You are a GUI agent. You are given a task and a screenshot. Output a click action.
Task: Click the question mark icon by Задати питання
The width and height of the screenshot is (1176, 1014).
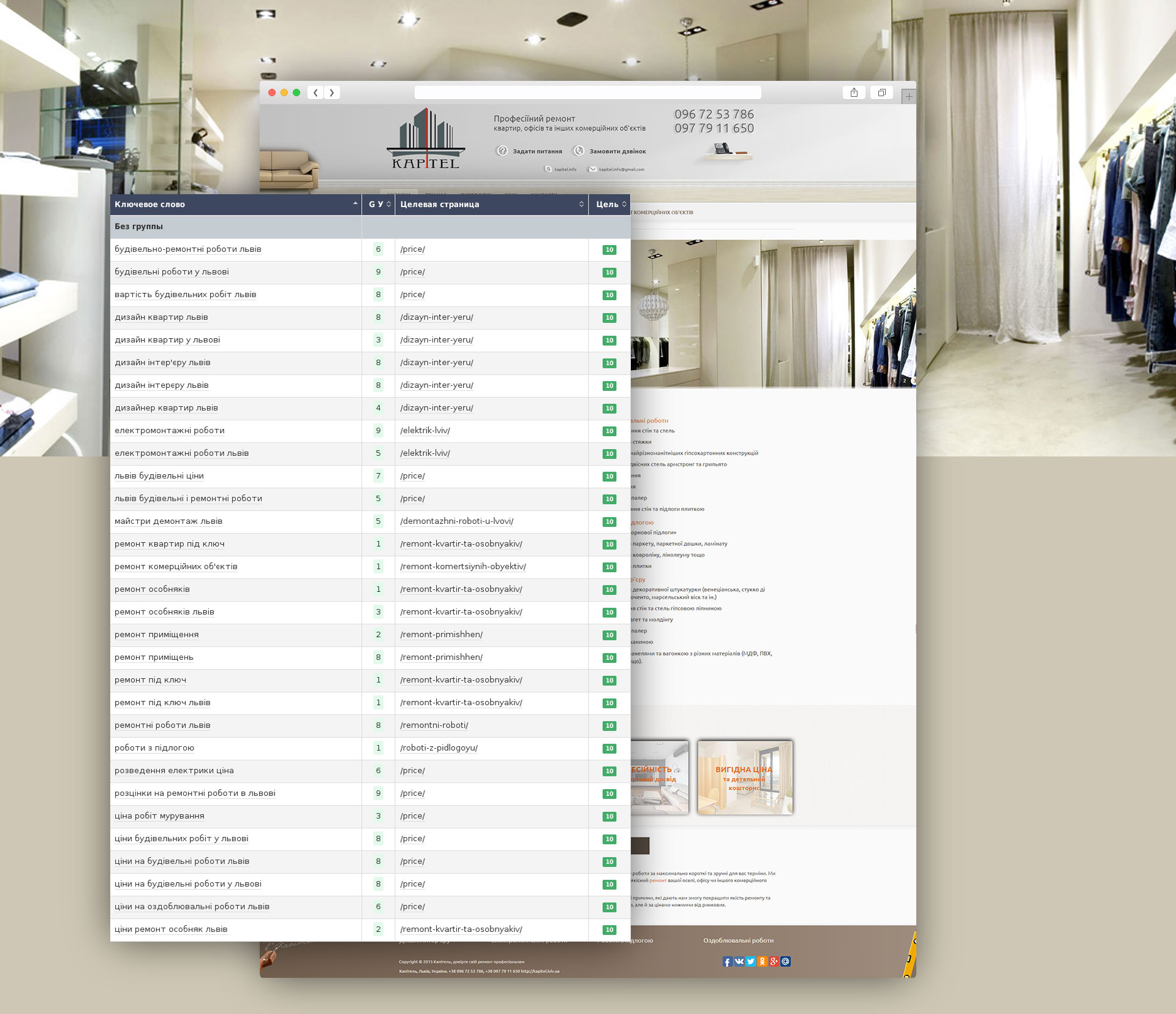[x=502, y=151]
